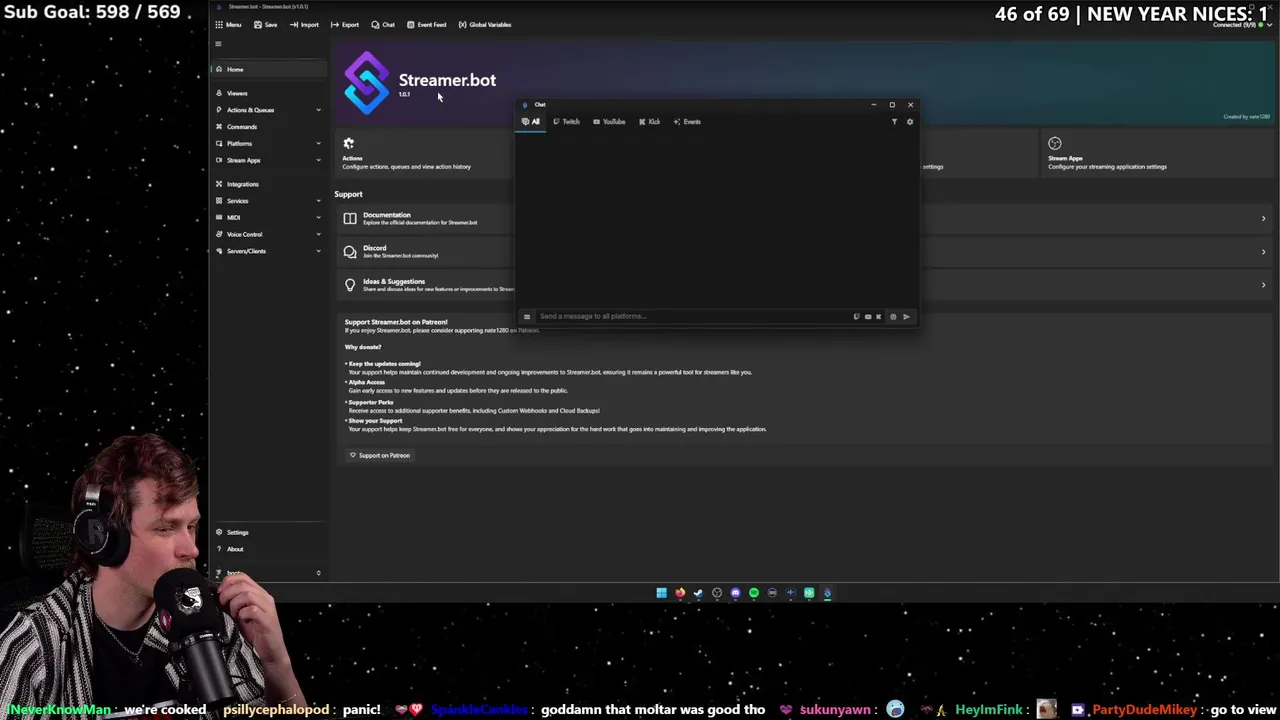Expand the Services chevron

click(x=318, y=201)
